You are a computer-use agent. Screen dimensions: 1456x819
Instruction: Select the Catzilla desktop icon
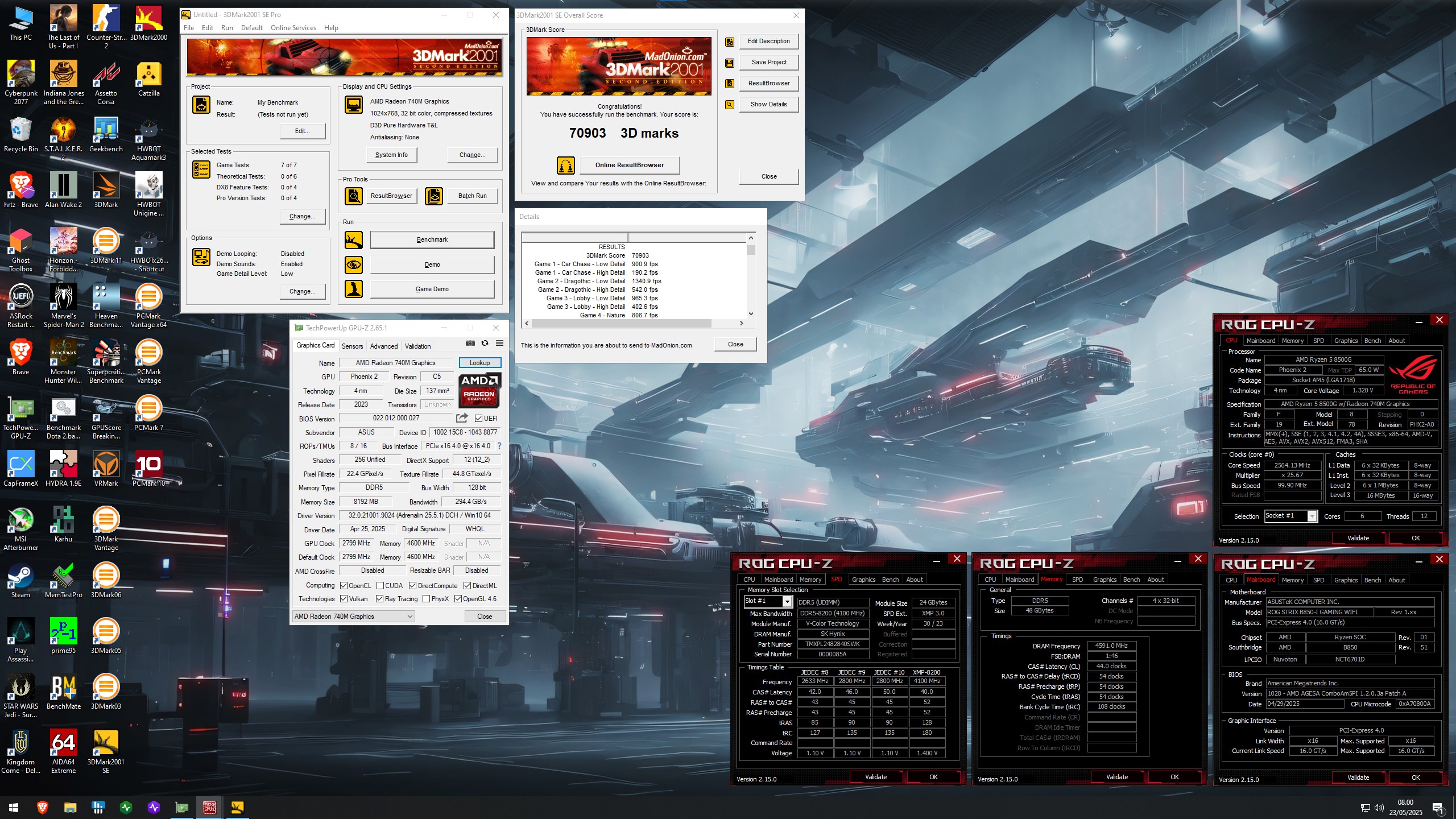click(148, 79)
